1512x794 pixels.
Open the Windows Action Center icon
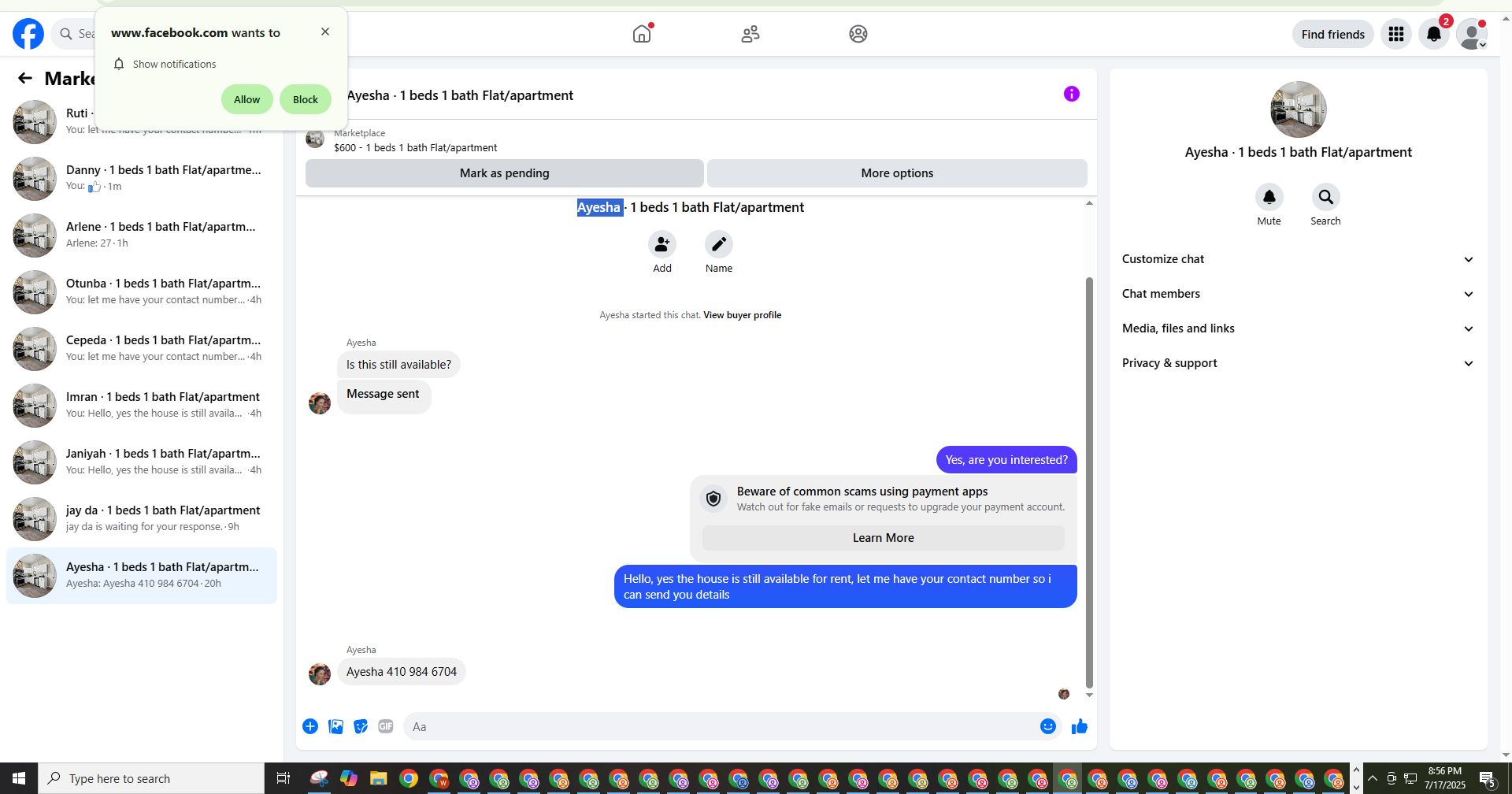(1488, 778)
